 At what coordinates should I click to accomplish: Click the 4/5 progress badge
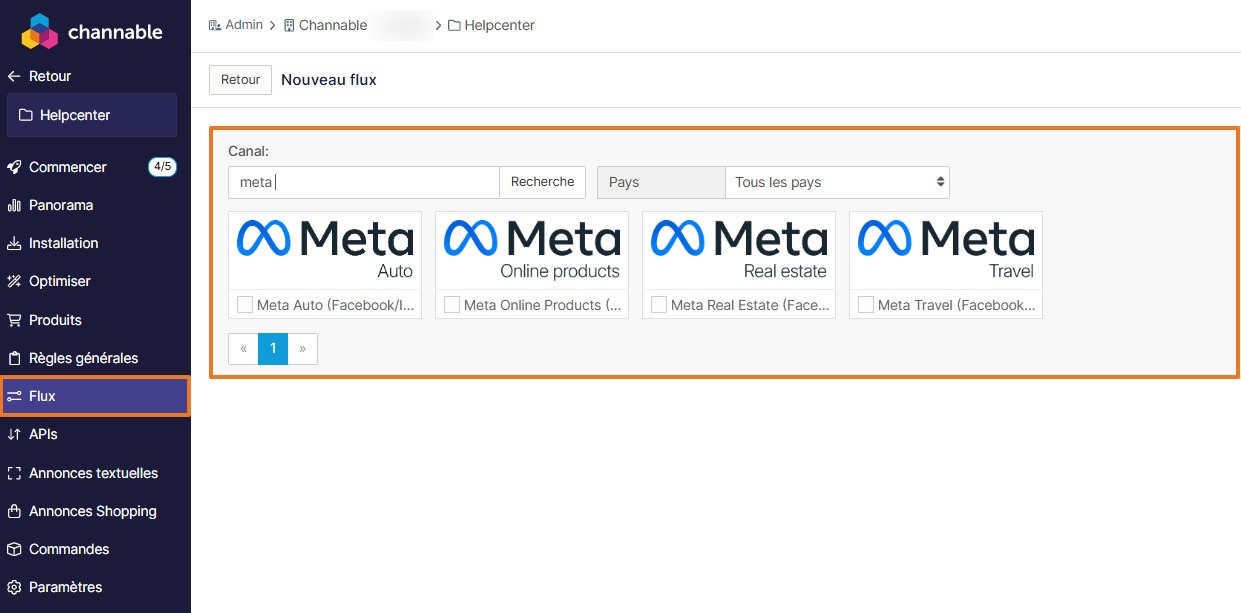point(162,167)
